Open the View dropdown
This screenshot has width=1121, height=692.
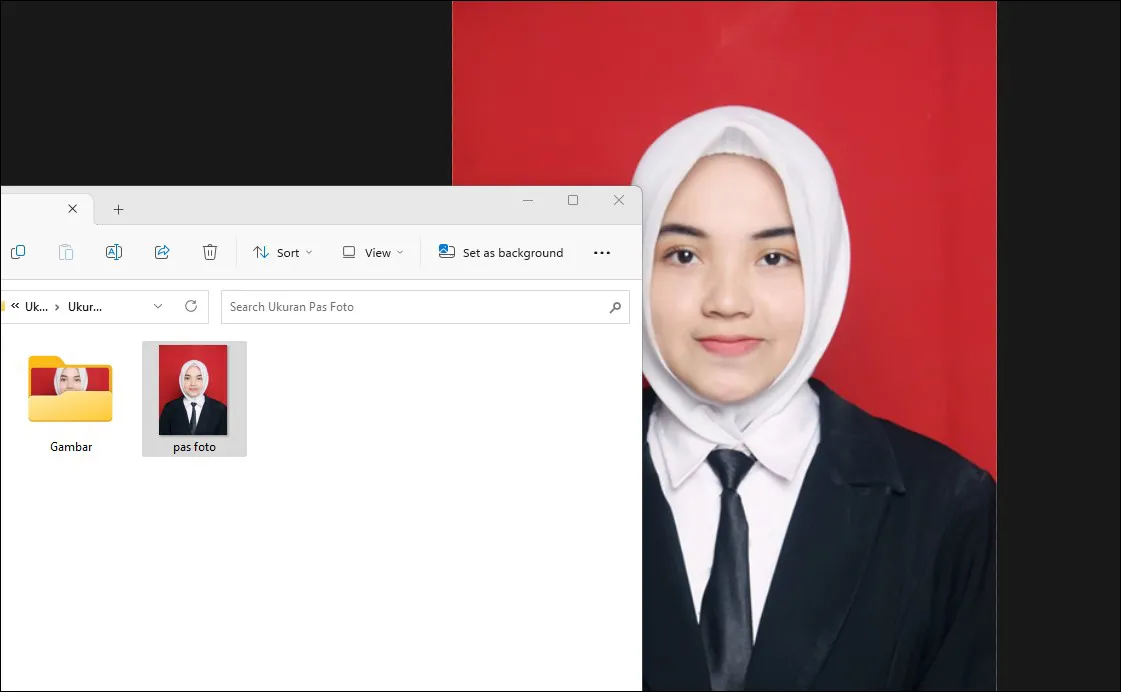coord(371,252)
